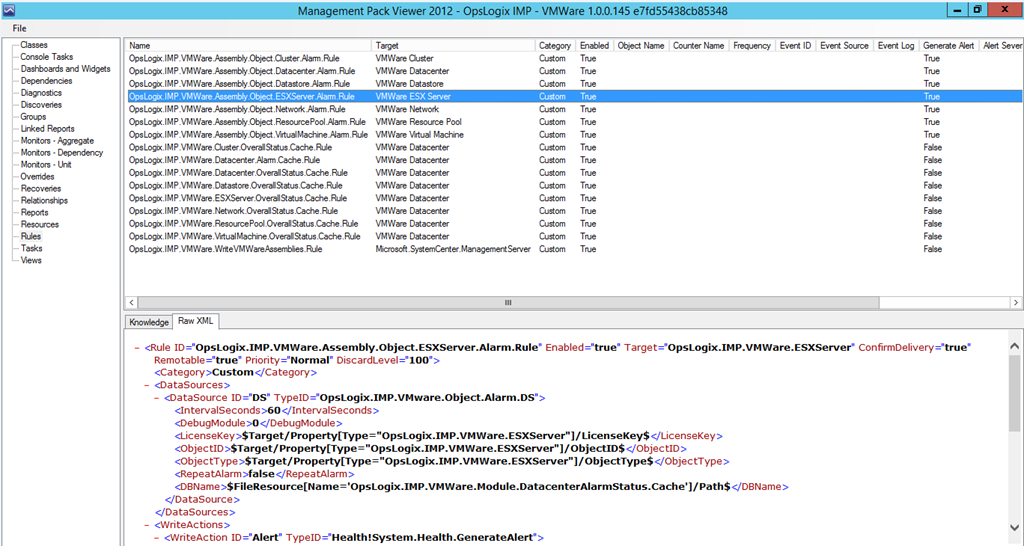Open the File menu
This screenshot has height=546, width=1024.
pyautogui.click(x=19, y=28)
